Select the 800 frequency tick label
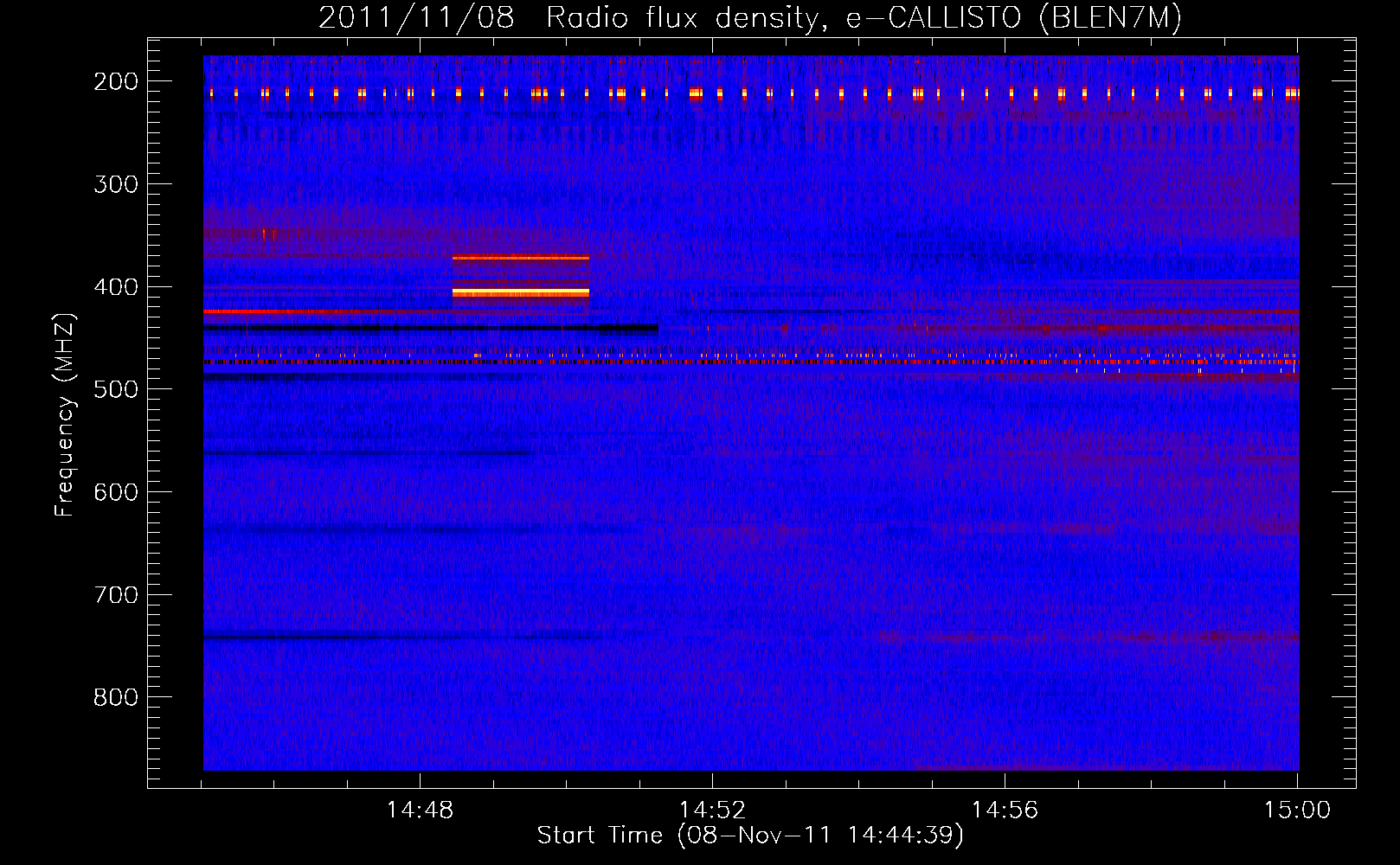This screenshot has height=865, width=1400. [116, 697]
